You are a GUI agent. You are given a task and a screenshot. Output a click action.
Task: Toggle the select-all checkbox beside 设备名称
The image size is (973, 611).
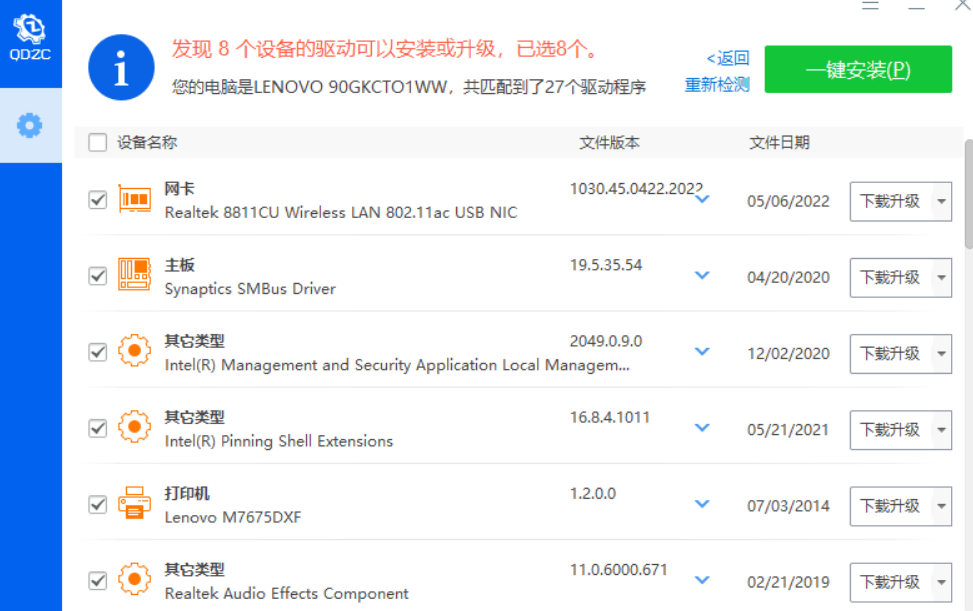(x=98, y=143)
